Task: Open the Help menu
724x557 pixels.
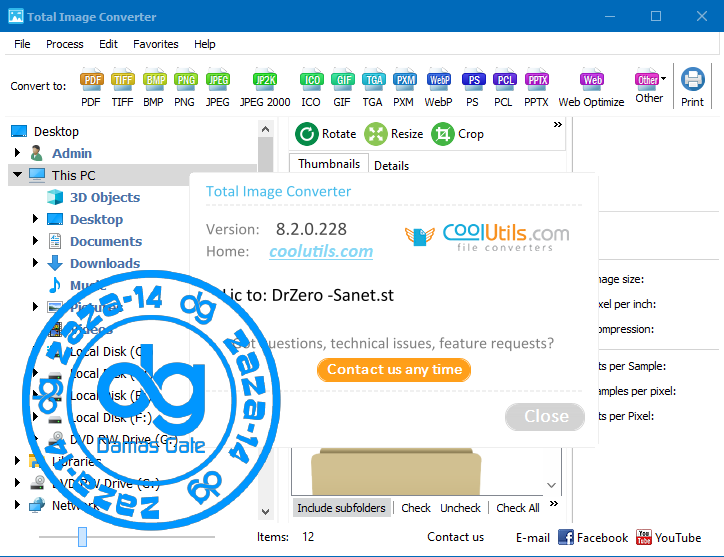Action: pyautogui.click(x=205, y=44)
